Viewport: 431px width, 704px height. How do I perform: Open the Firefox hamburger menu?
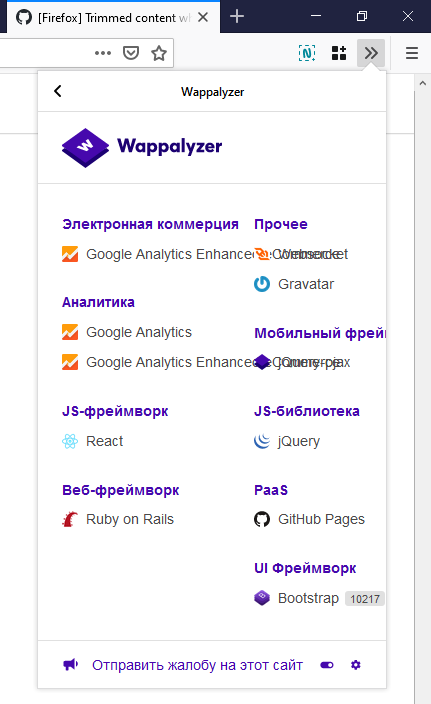coord(412,53)
